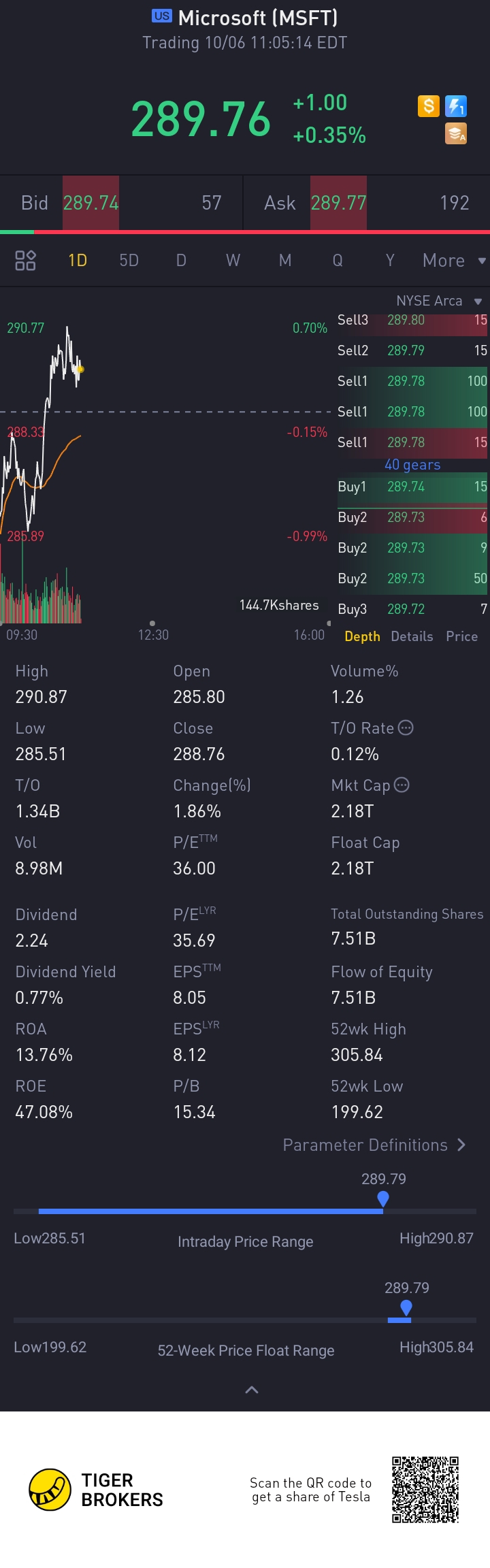Tap the Total Outstanding Shares label
Viewport: 490px width, 1568px height.
407,914
